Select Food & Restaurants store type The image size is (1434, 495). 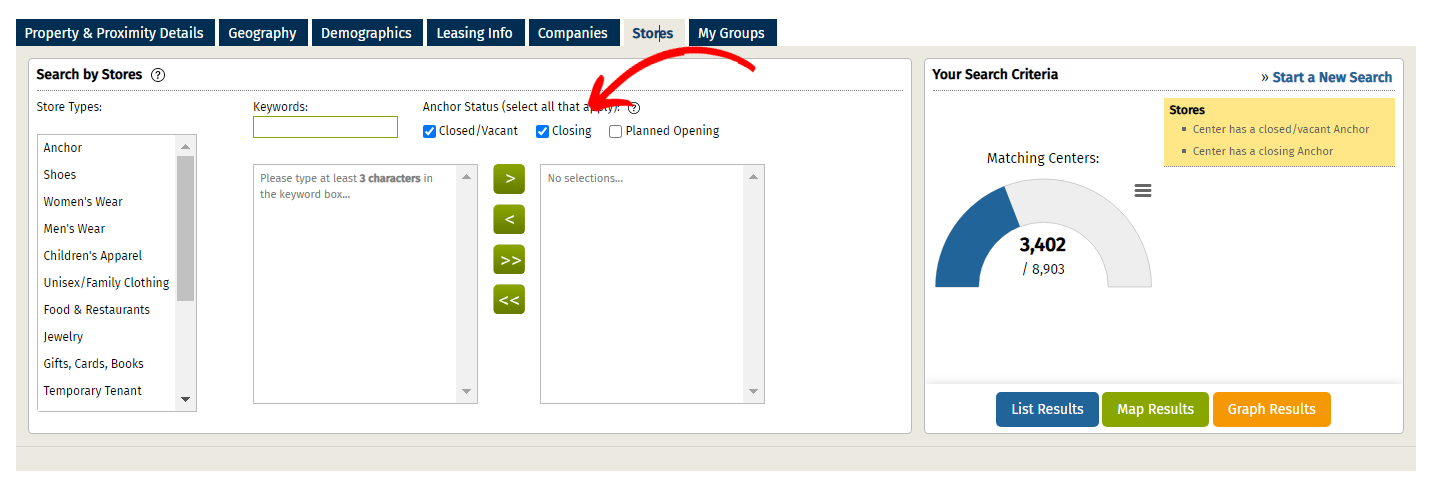pos(97,310)
